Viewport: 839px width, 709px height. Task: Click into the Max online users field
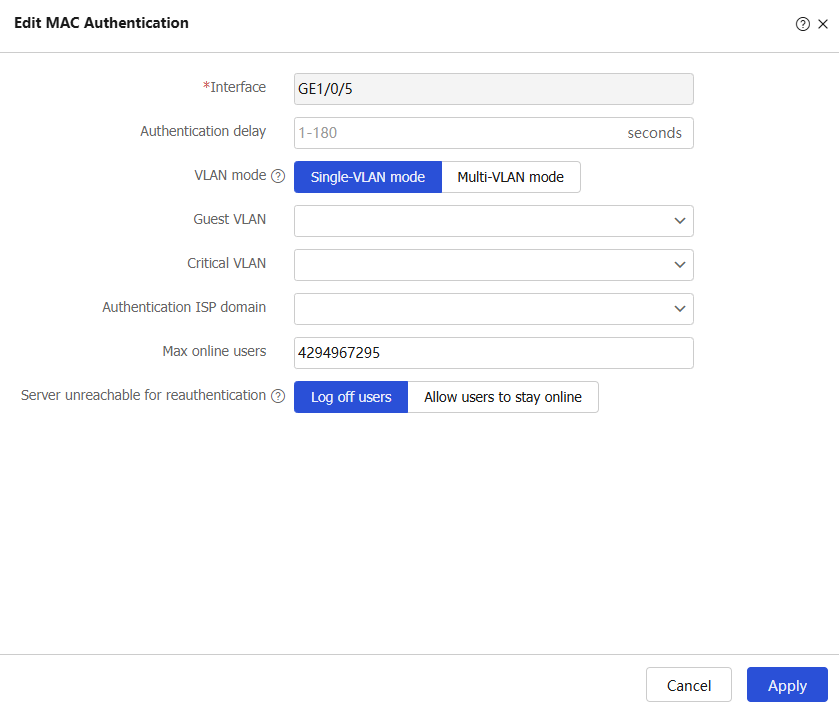coord(493,353)
